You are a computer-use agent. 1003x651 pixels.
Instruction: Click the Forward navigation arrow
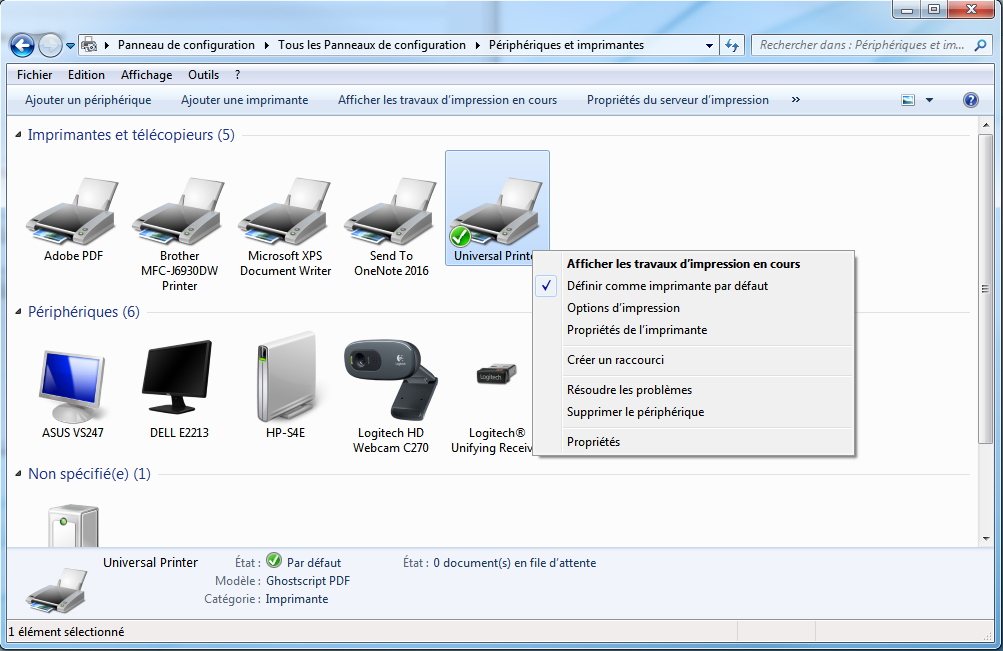tap(50, 45)
